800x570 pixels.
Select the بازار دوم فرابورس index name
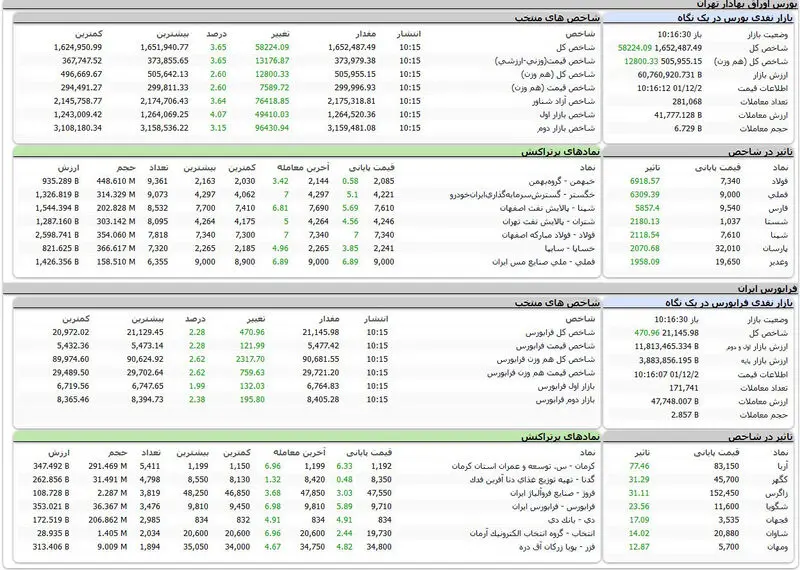pos(565,400)
